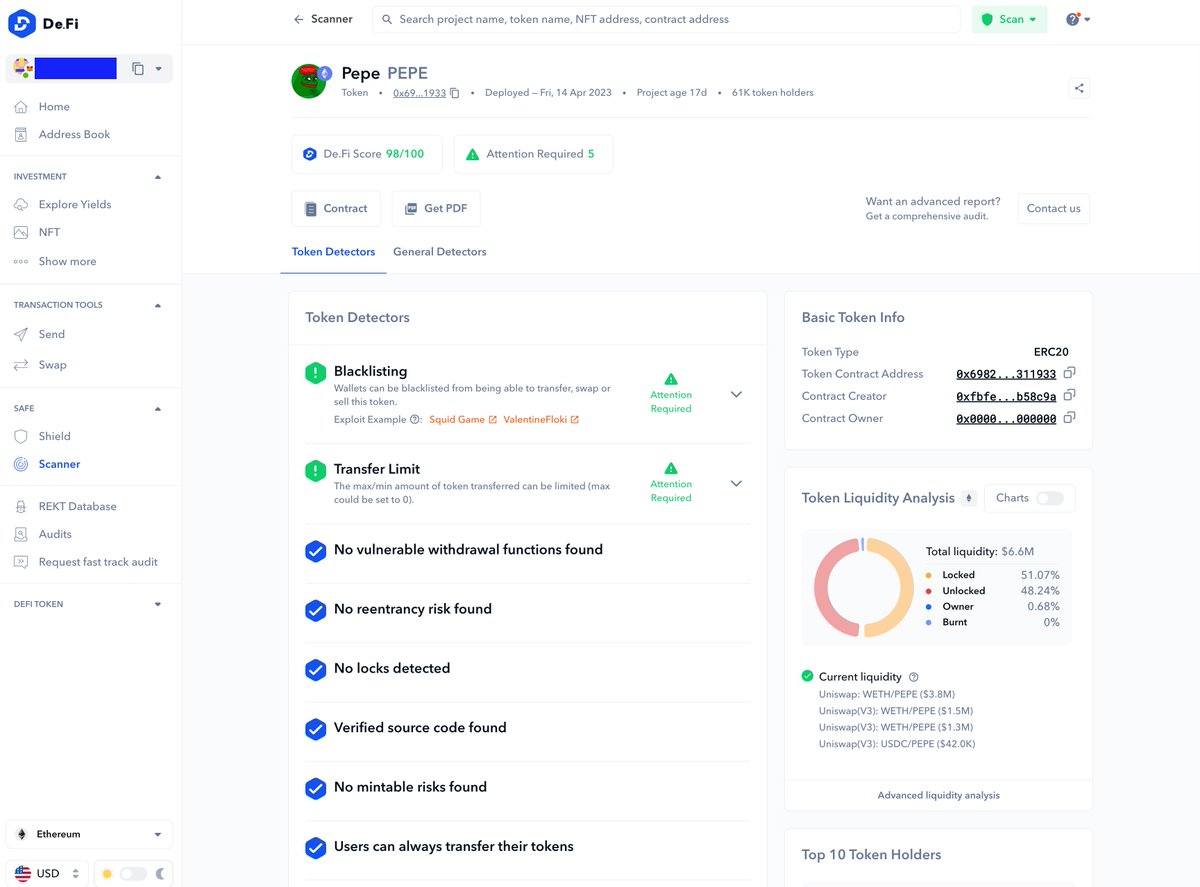Click the search project input field

(667, 19)
